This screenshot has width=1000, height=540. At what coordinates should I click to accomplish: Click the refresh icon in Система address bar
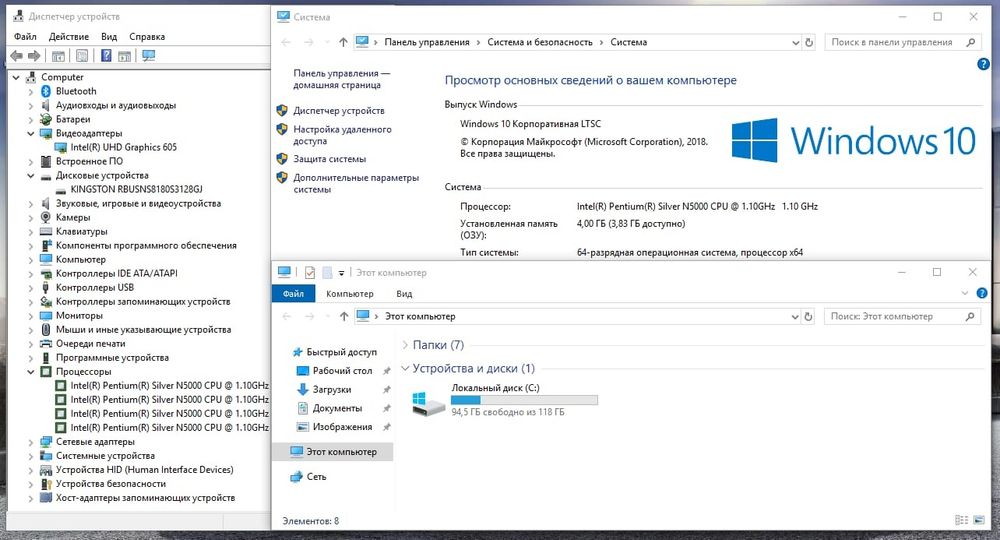pos(809,42)
